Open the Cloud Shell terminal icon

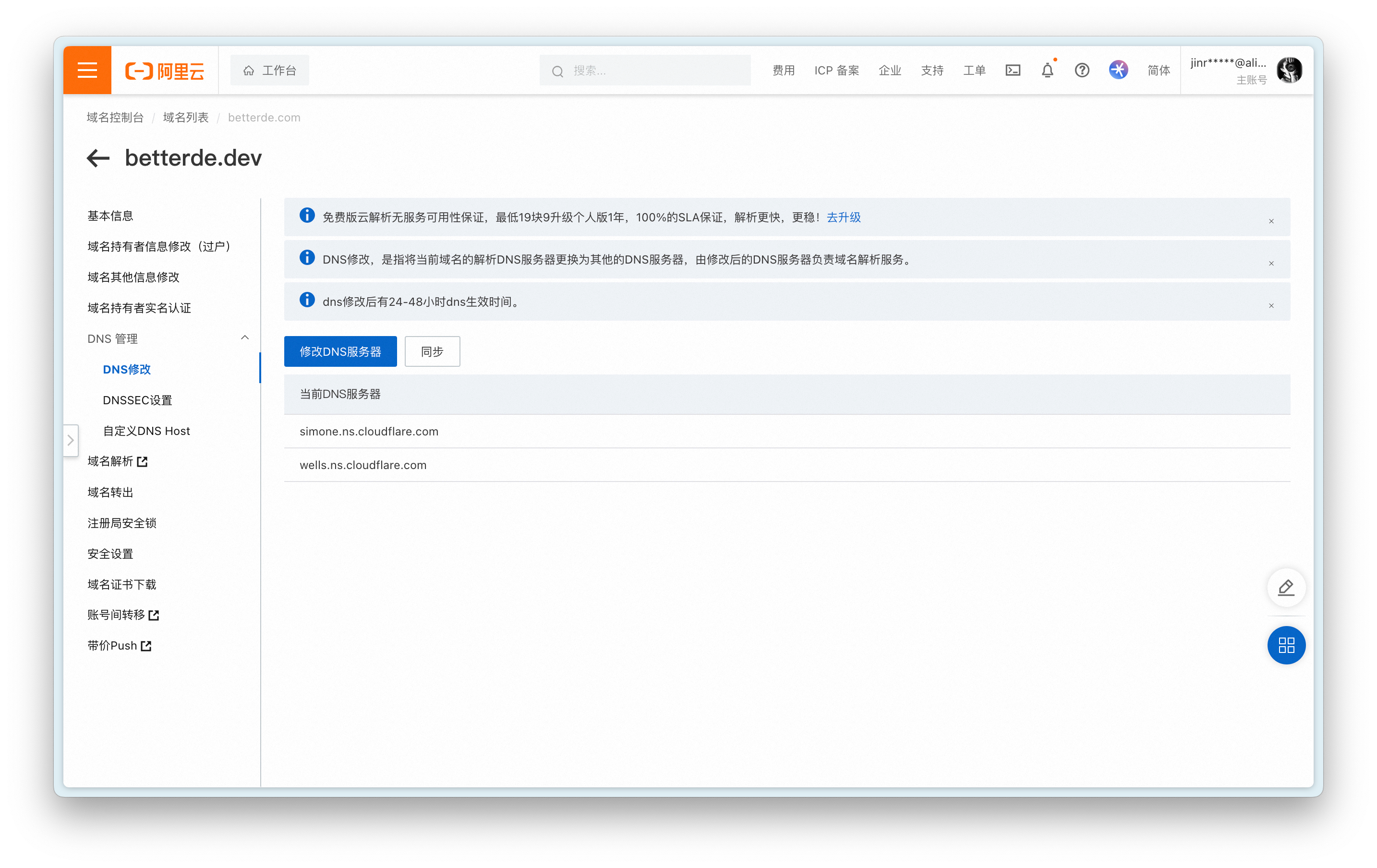click(x=1013, y=70)
